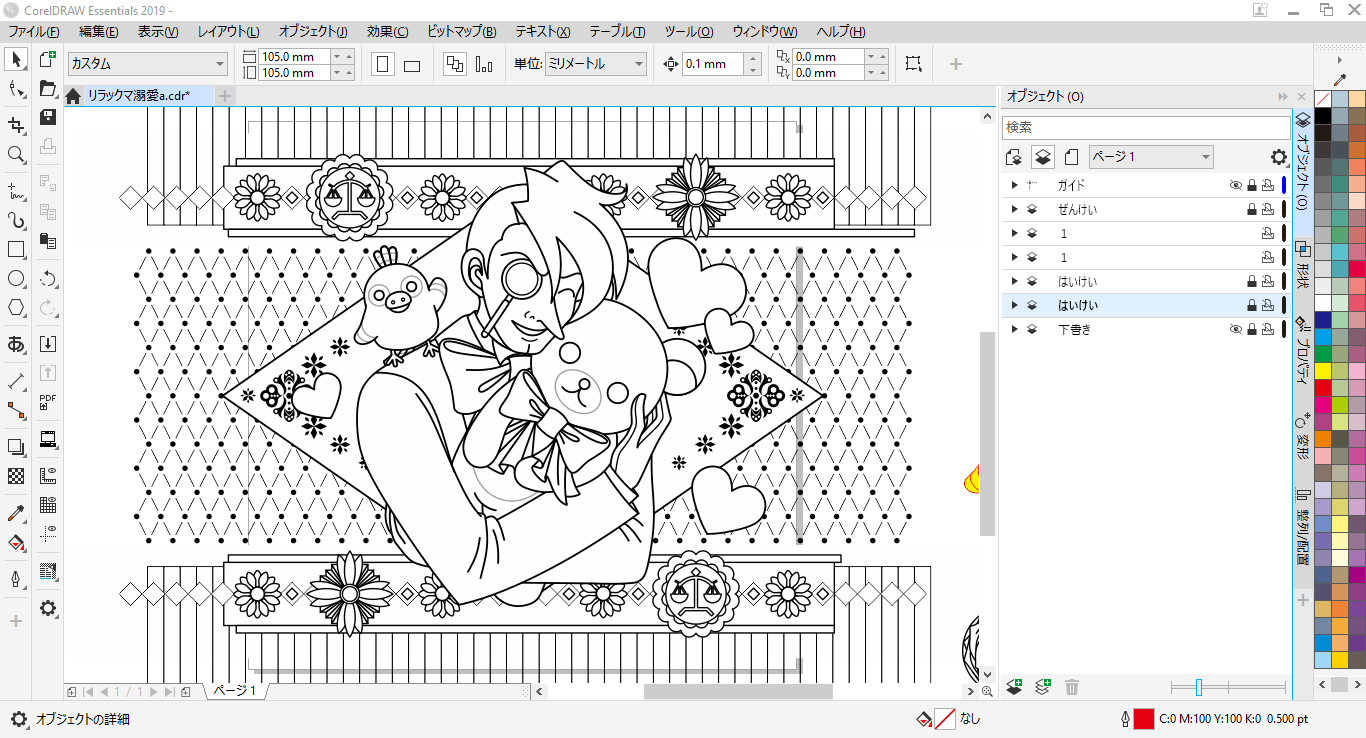Expand the 下書き layer
Viewport: 1366px width, 738px height.
(x=1015, y=329)
